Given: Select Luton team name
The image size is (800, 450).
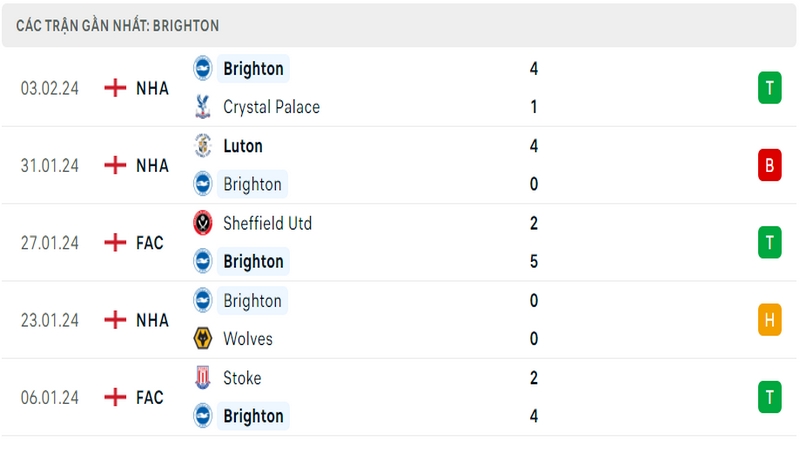Looking at the screenshot, I should point(243,146).
